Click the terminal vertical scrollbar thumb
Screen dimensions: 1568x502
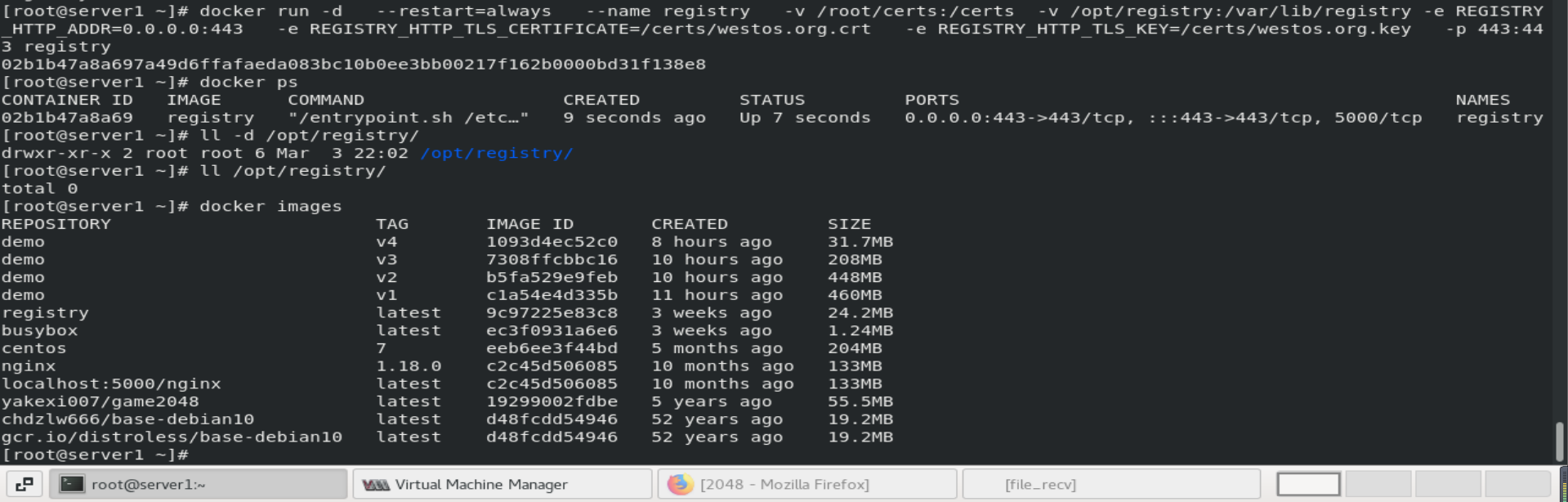pyautogui.click(x=1559, y=441)
